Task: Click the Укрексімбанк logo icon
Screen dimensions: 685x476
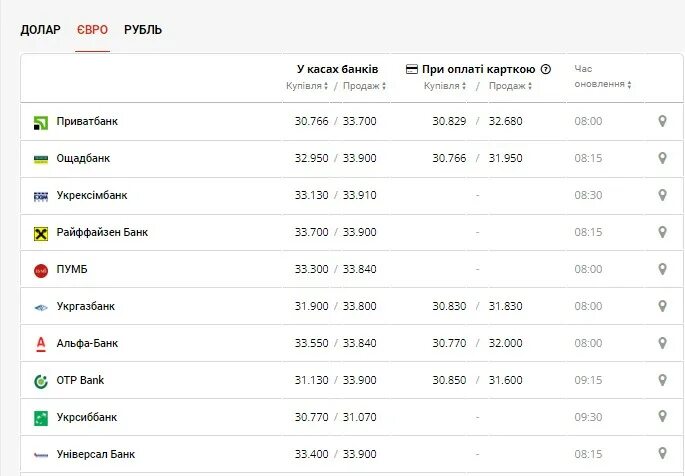Action: point(41,197)
